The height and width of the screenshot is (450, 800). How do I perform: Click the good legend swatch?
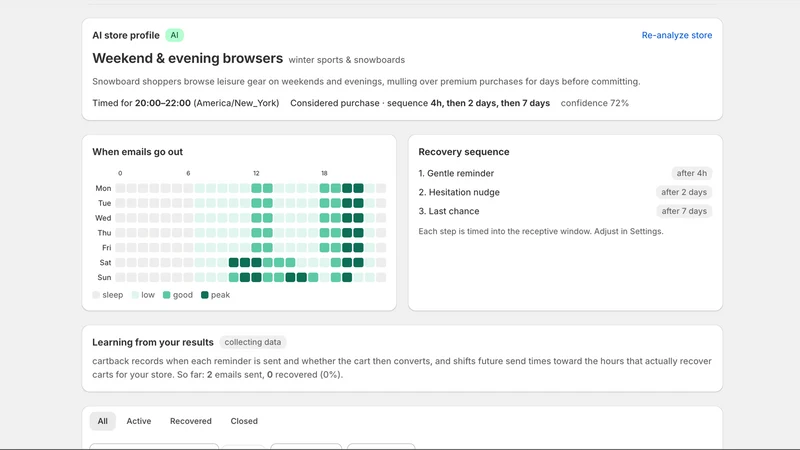[166, 295]
